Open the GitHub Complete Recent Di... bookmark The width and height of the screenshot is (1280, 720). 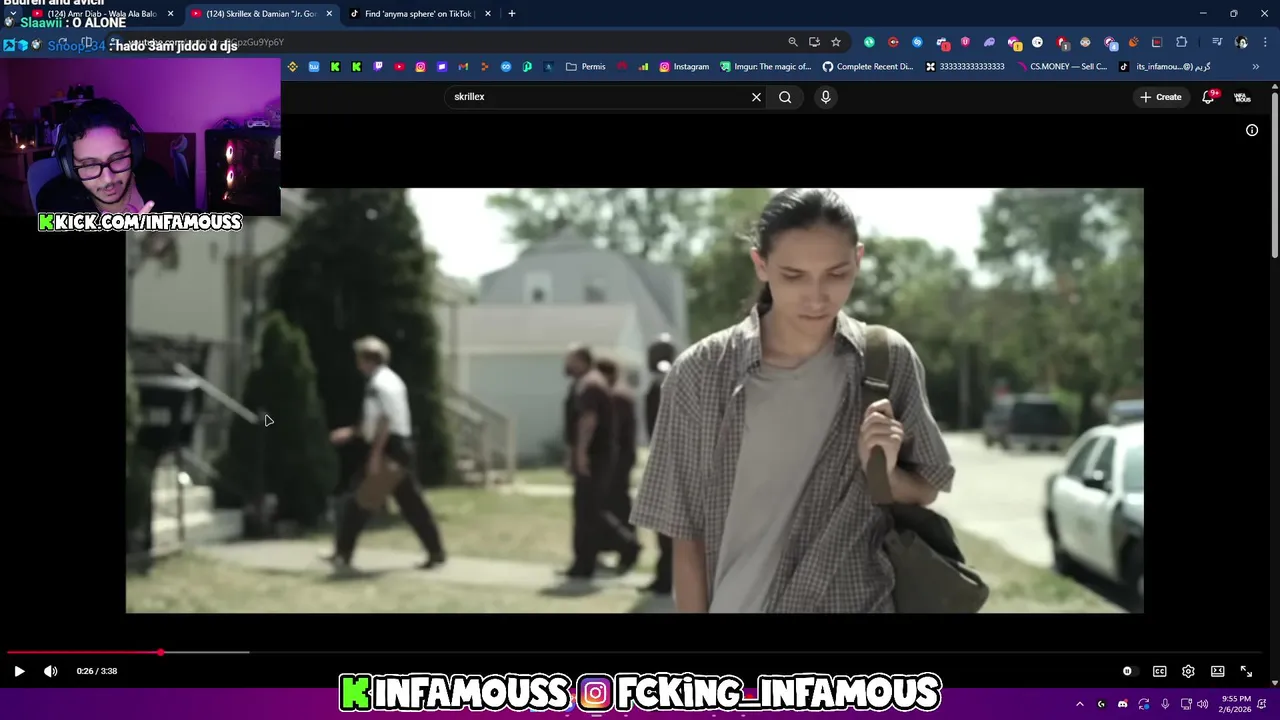pyautogui.click(x=868, y=67)
